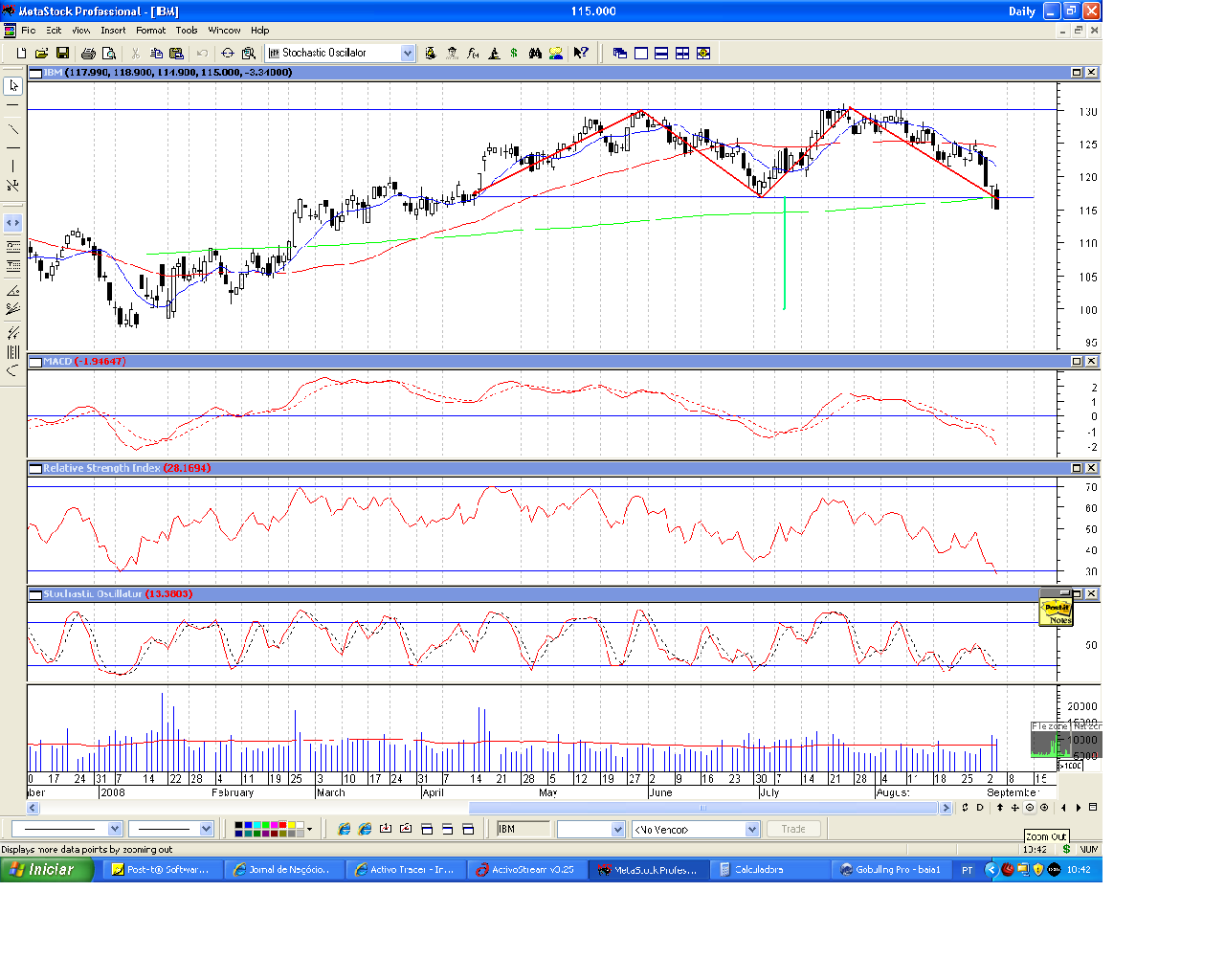Open the Stochastic Oscillator indicator dropdown

(x=408, y=54)
